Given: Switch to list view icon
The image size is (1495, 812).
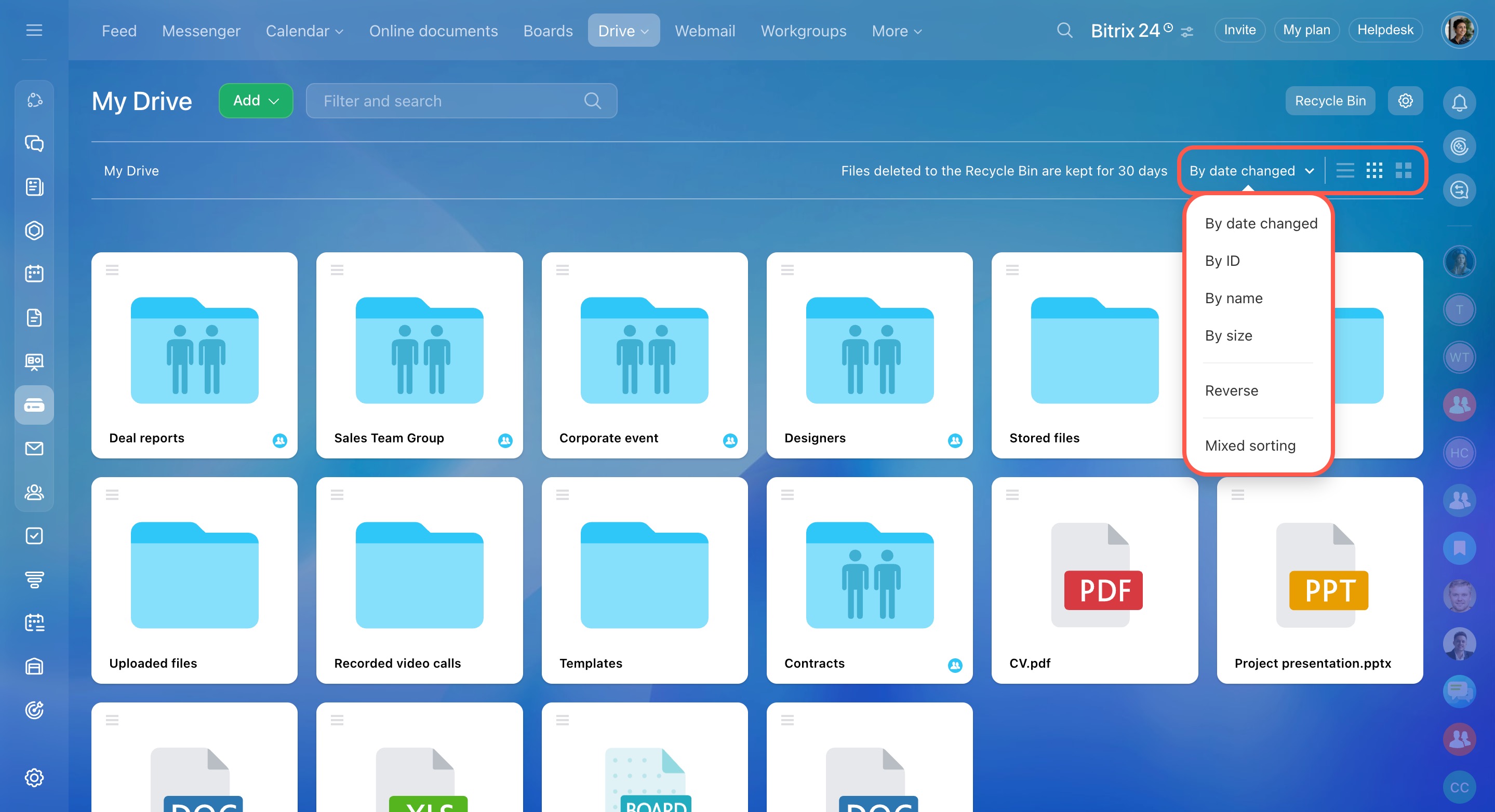Looking at the screenshot, I should point(1345,170).
